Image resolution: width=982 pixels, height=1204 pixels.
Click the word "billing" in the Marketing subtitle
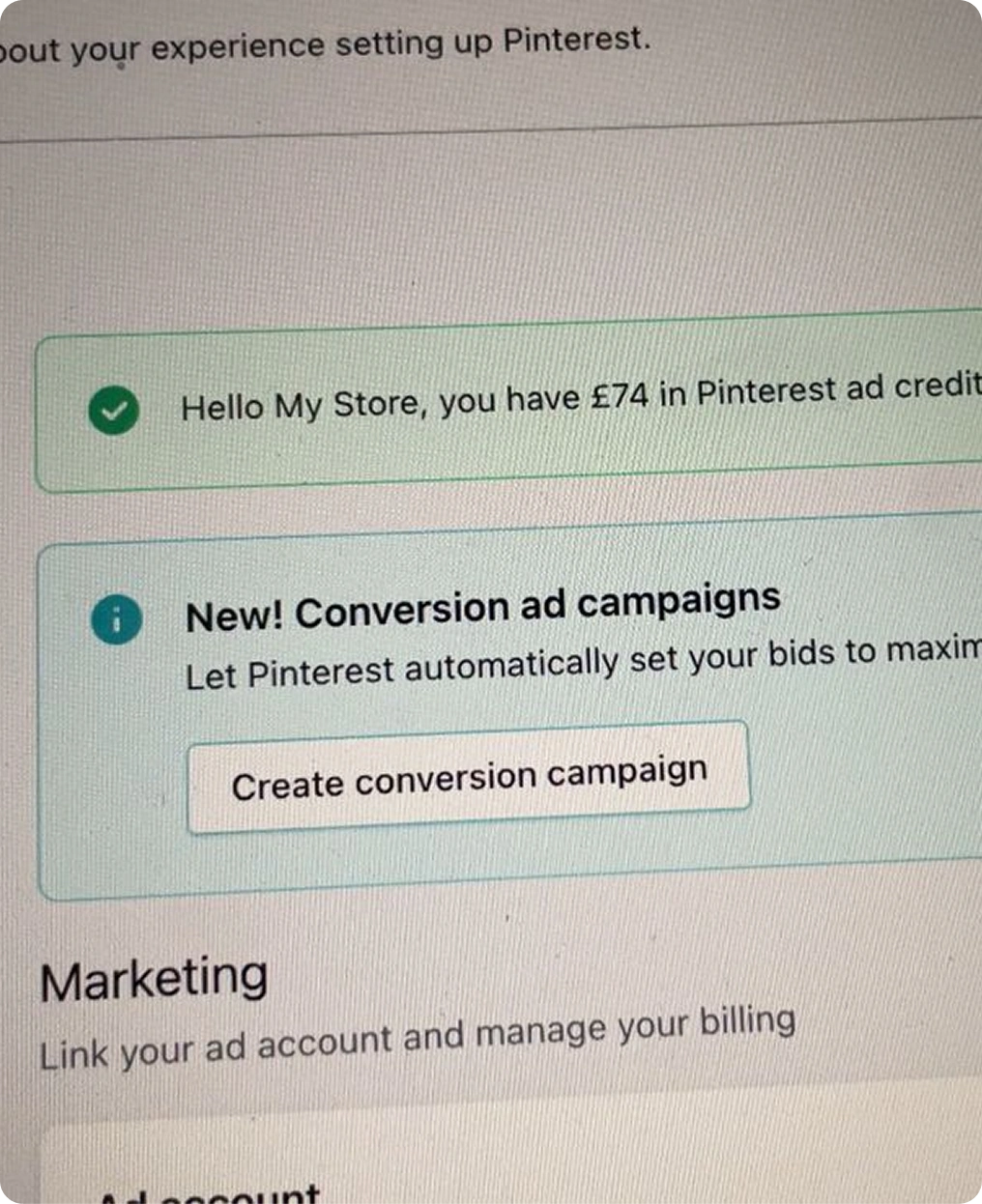click(748, 1022)
